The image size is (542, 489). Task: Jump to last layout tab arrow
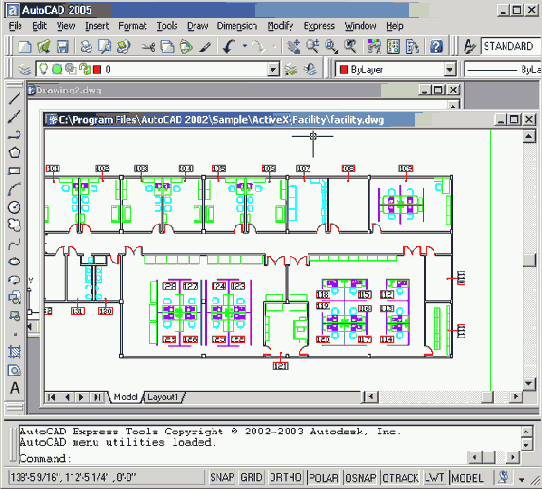(97, 397)
